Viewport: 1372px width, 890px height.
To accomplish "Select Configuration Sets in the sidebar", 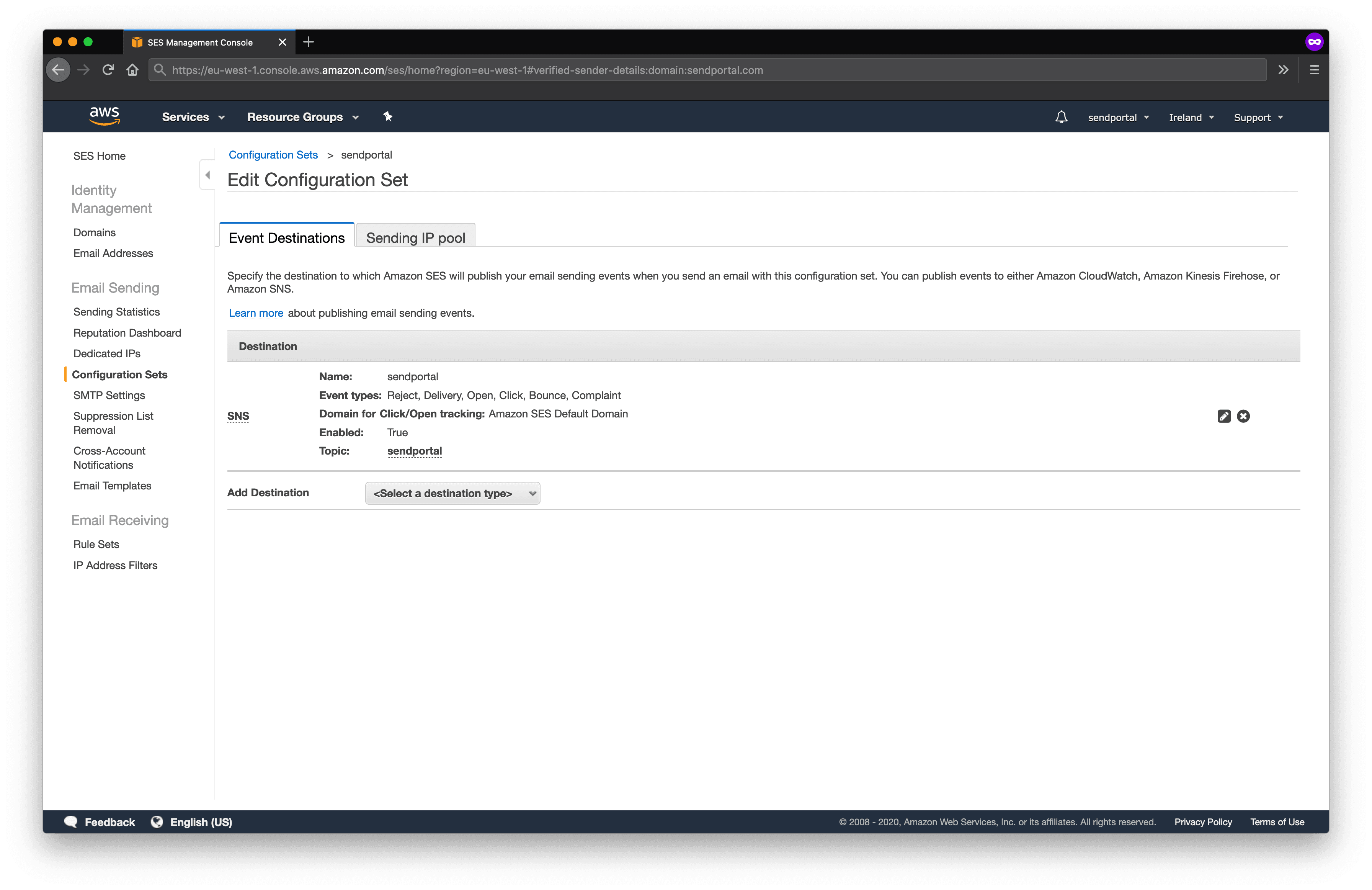I will point(120,374).
